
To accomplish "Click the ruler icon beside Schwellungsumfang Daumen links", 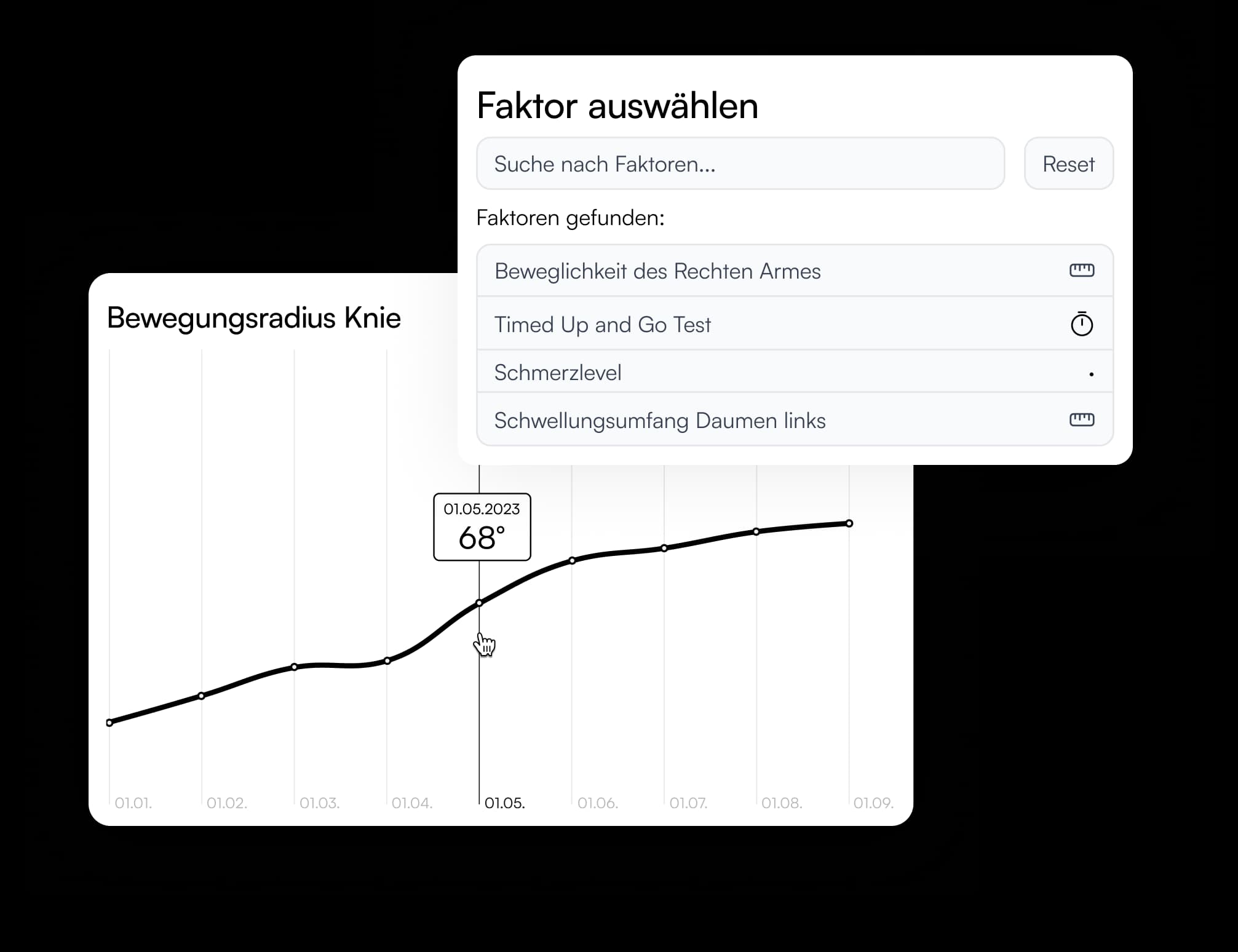I will pos(1082,419).
